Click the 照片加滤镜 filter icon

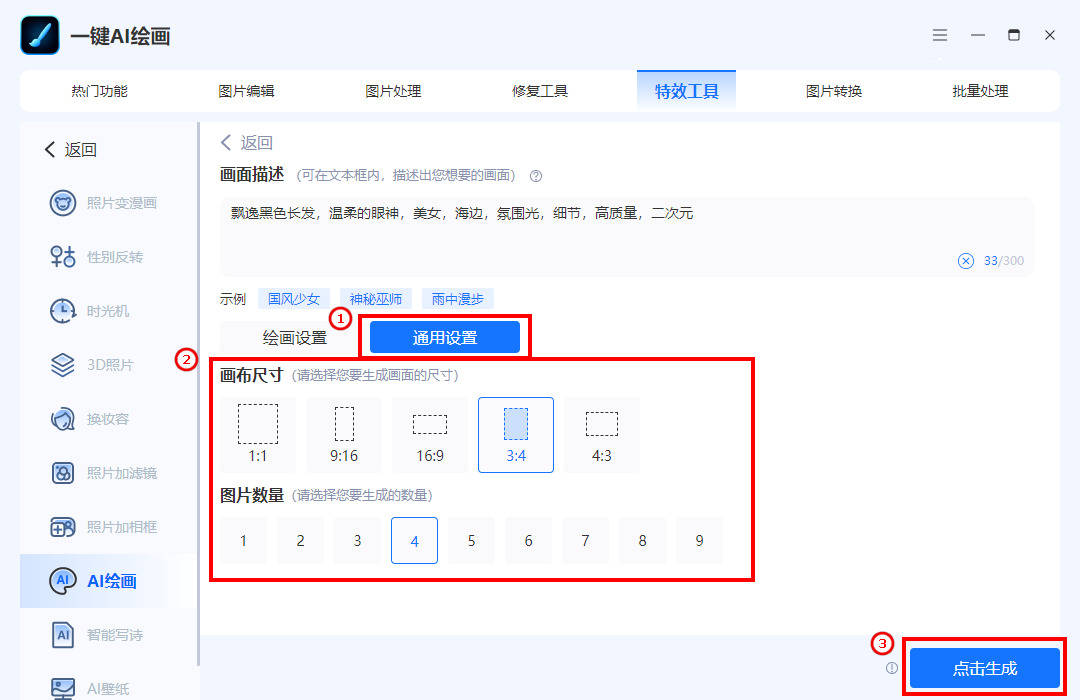pyautogui.click(x=63, y=473)
